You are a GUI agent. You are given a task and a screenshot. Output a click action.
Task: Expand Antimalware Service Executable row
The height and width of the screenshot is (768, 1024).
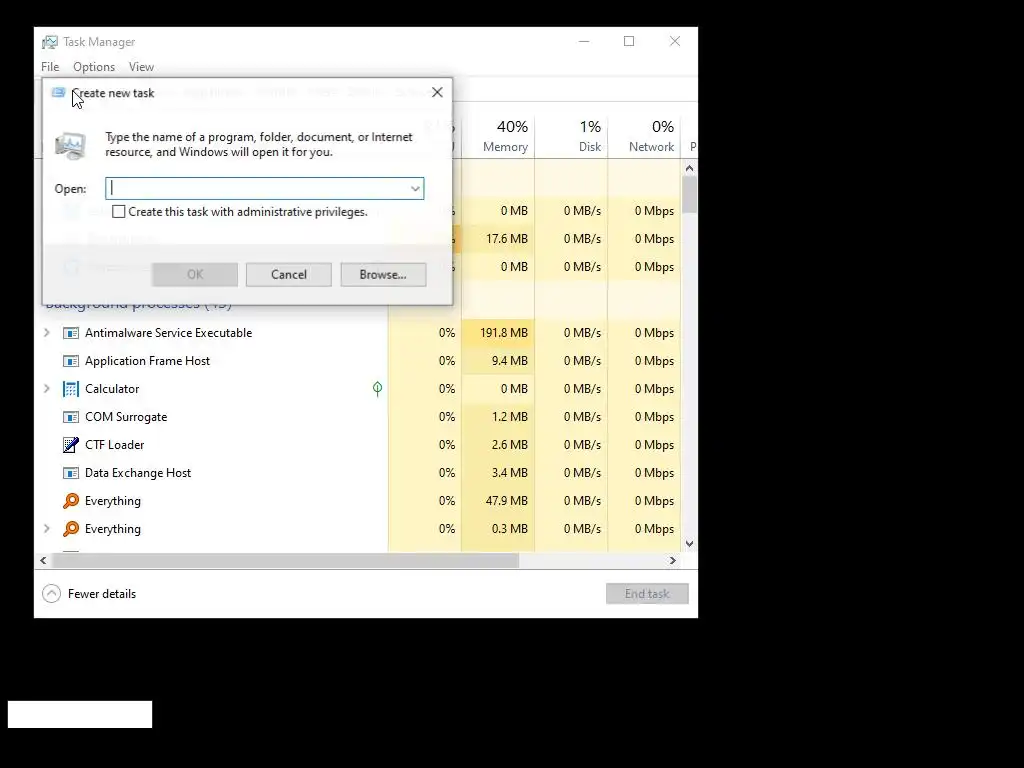47,333
